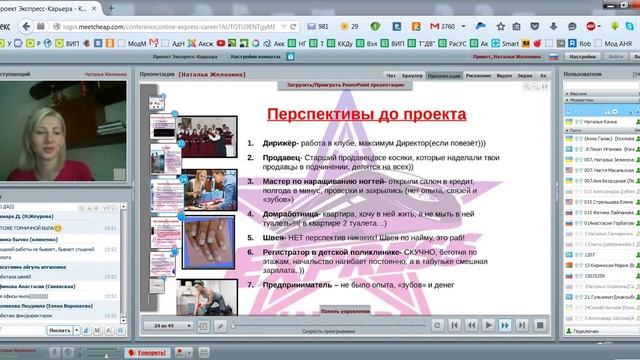
Task: Open dropdown arrow beside Послать button
Action: click(x=77, y=330)
